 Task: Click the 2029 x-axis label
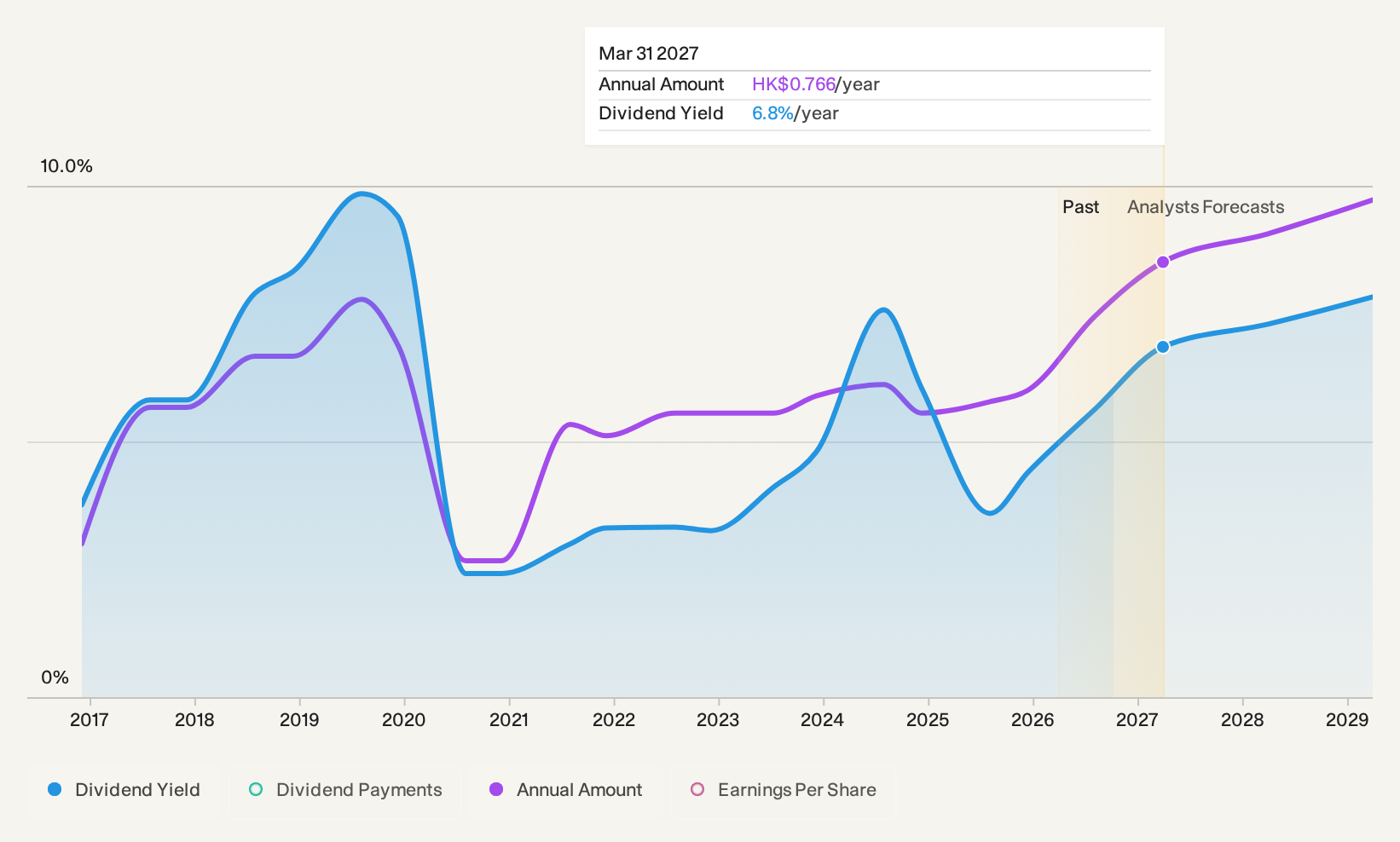point(1347,720)
